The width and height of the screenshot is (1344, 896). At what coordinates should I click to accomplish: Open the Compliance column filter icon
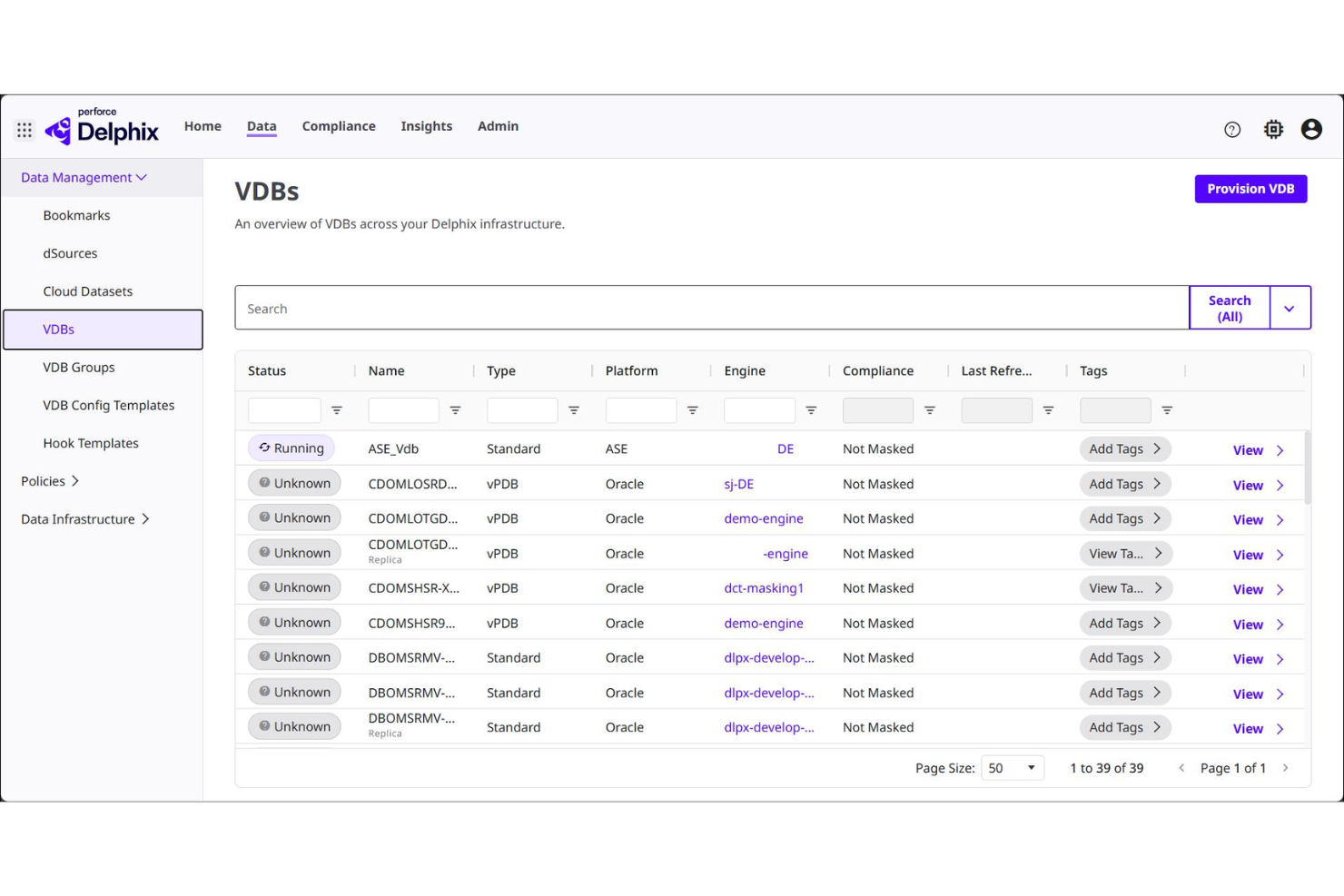pyautogui.click(x=930, y=410)
